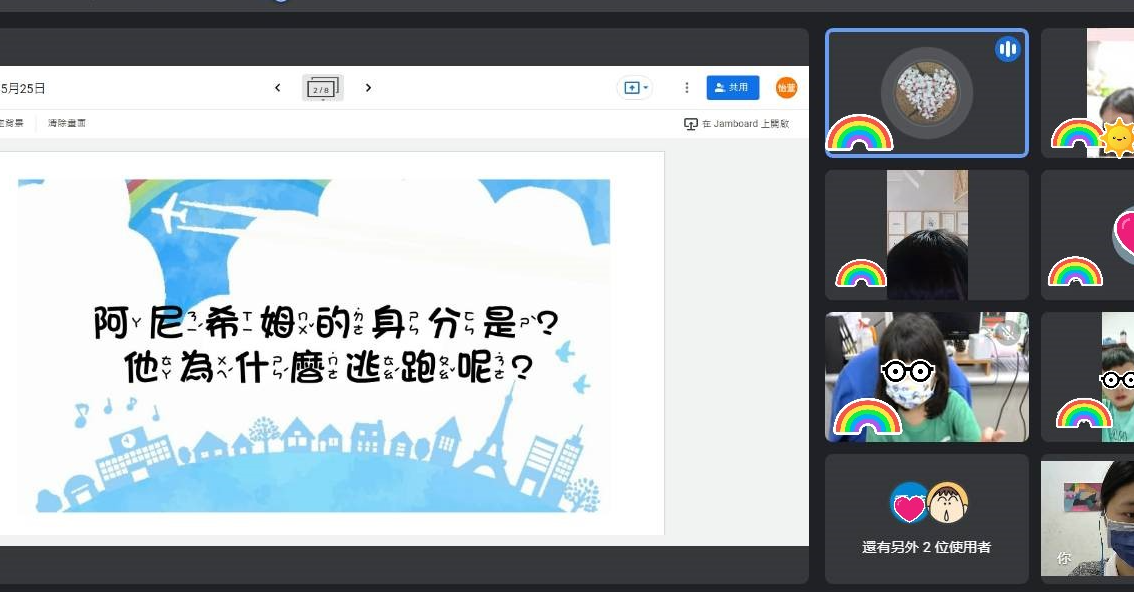Select your own video tile labeled 你
Image resolution: width=1134 pixels, height=594 pixels.
(1087, 519)
